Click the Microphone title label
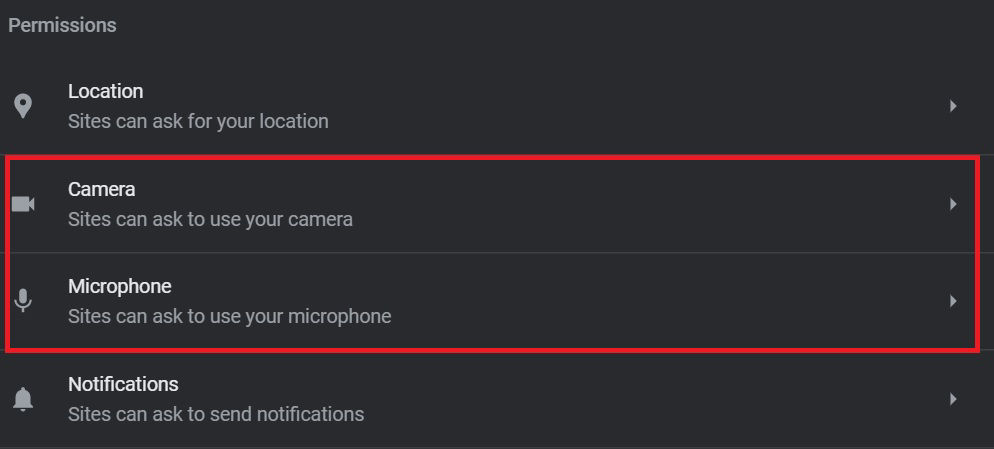The width and height of the screenshot is (994, 449). click(x=120, y=286)
